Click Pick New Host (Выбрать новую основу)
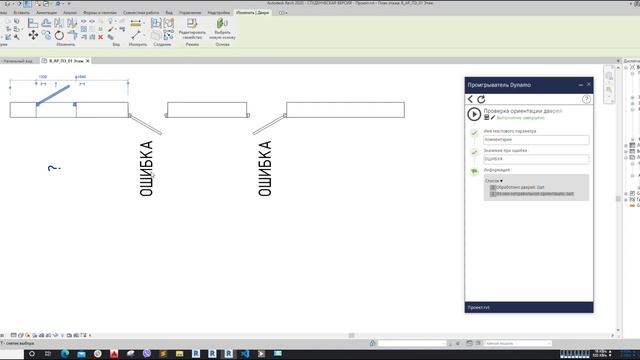640x360 pixels. point(222,29)
